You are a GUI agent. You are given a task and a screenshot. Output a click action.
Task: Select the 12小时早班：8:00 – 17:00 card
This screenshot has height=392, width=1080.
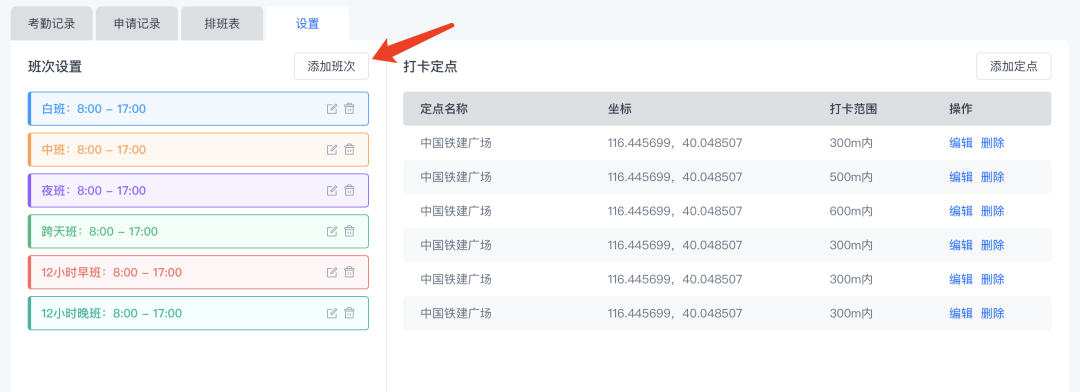tap(198, 272)
